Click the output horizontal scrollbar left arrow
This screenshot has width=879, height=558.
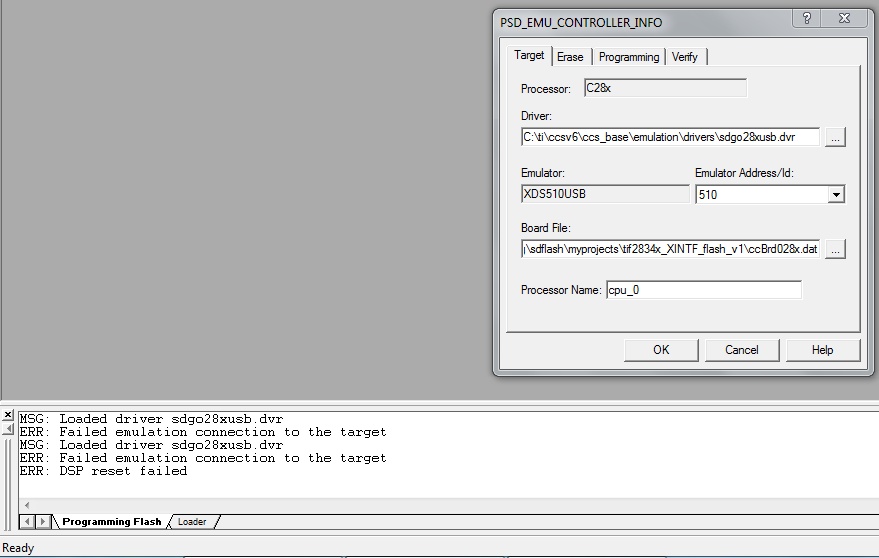26,505
